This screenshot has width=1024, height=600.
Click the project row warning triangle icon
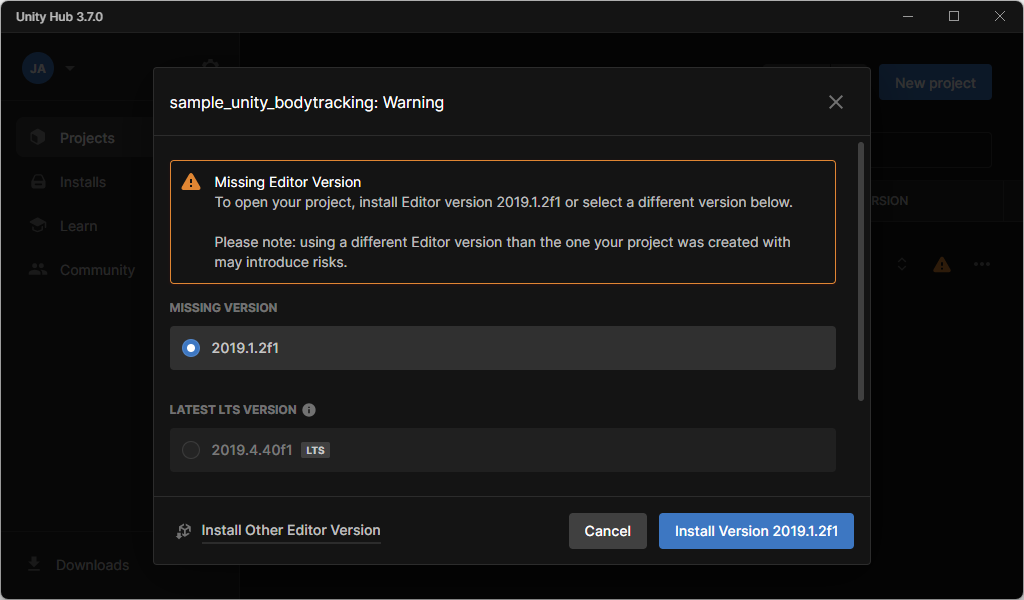(942, 264)
